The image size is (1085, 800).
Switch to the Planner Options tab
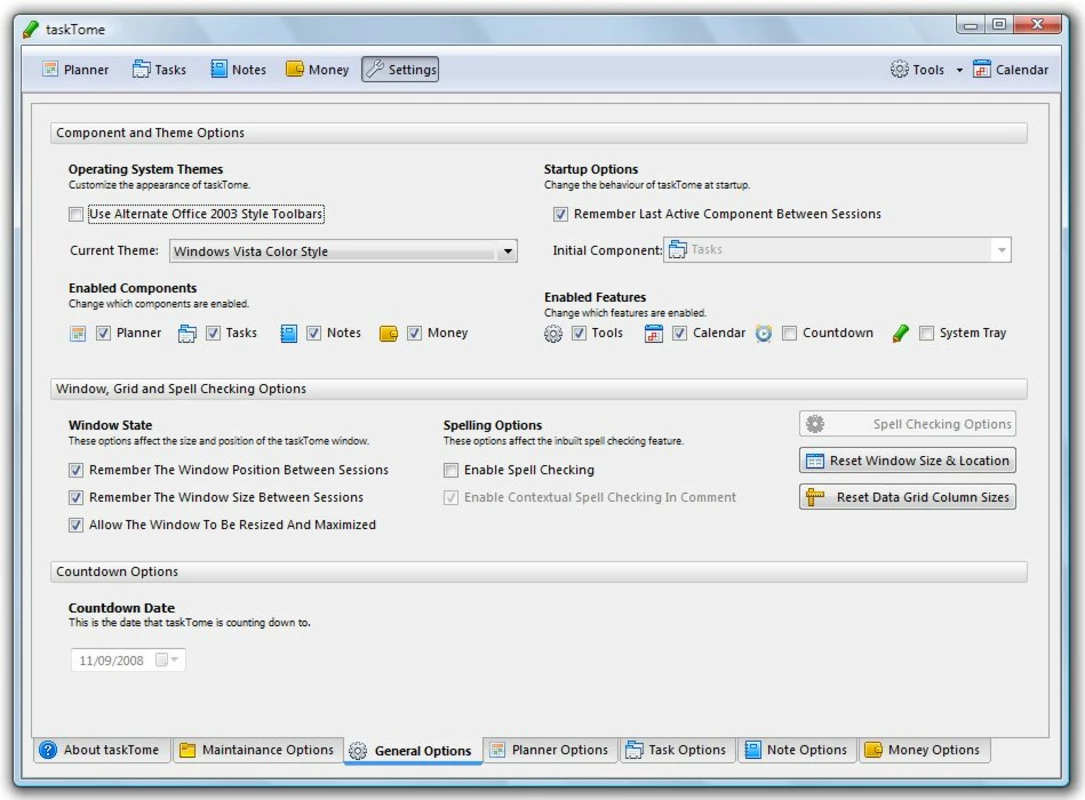point(550,749)
